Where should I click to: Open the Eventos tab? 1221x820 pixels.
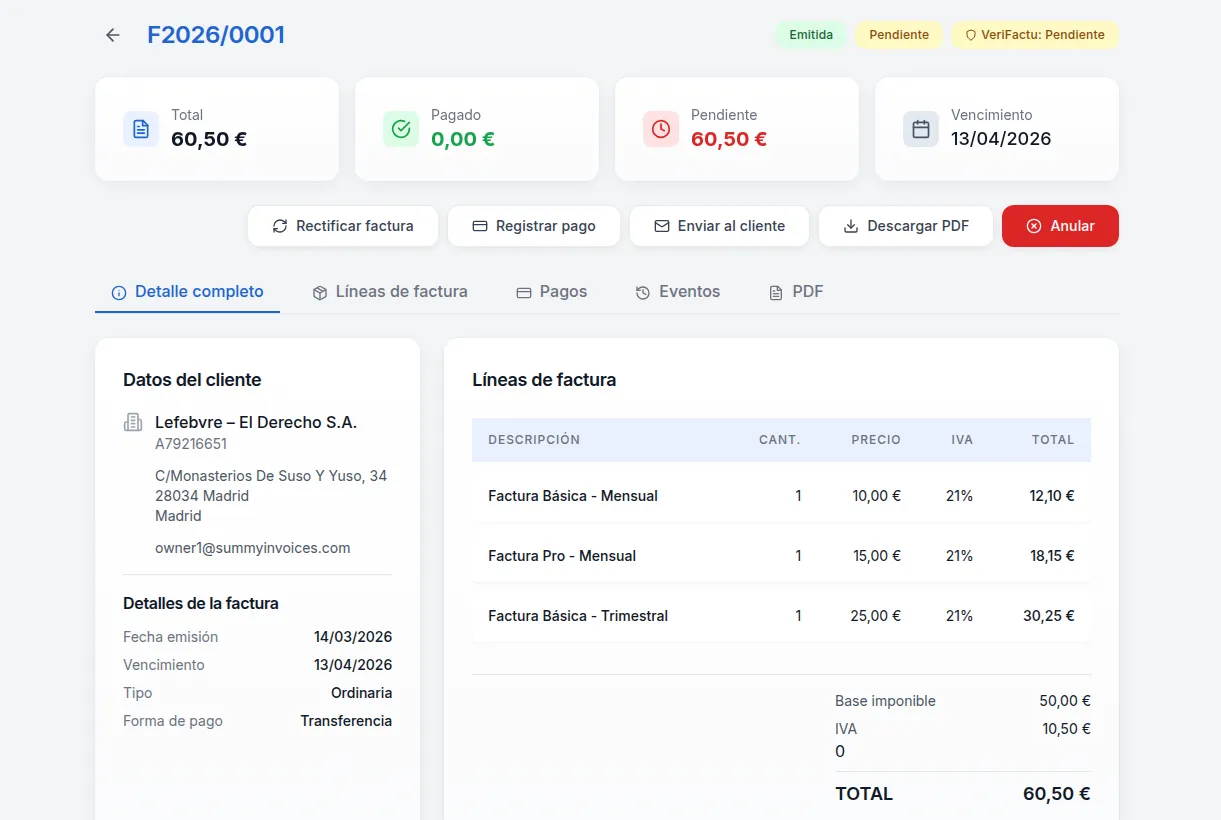tap(677, 292)
